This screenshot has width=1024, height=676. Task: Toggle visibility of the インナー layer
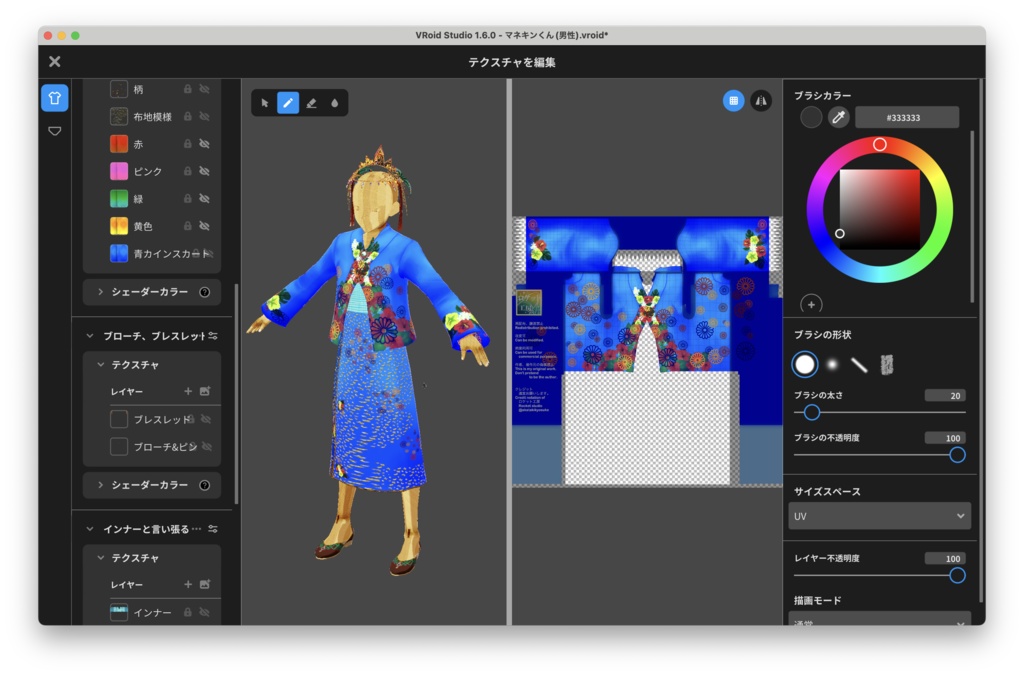204,613
